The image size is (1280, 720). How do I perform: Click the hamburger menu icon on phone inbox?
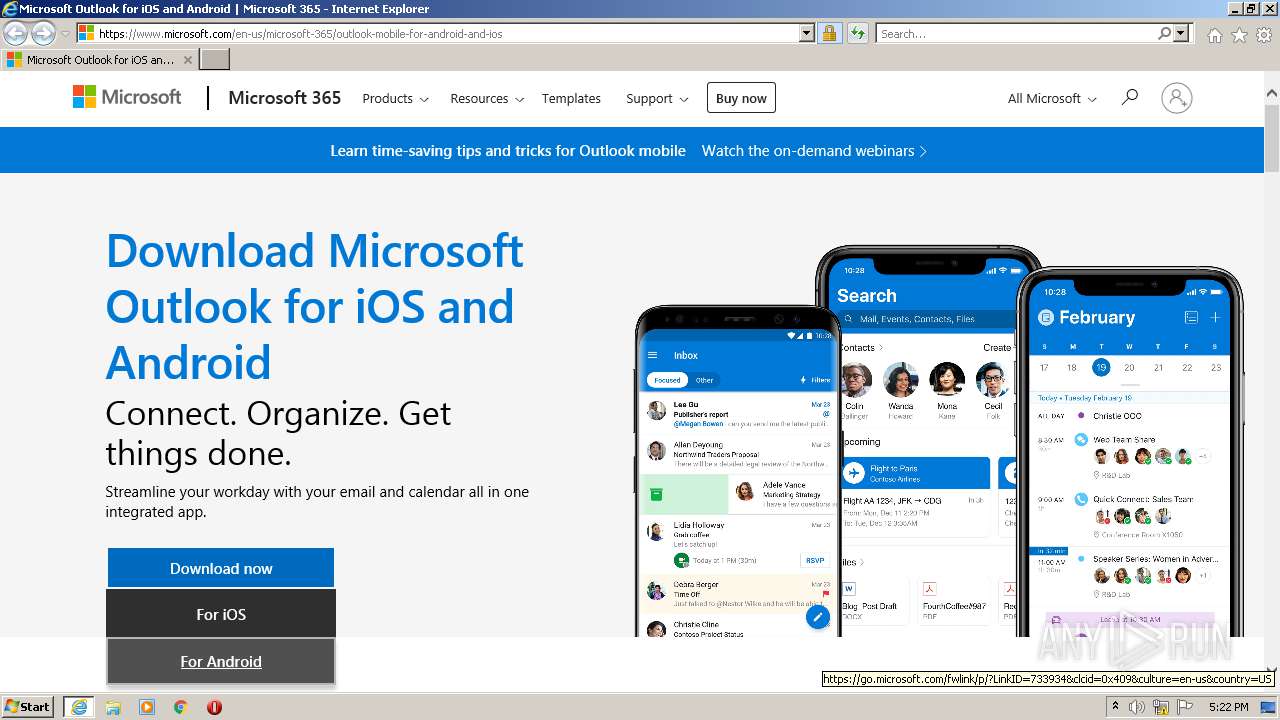(x=653, y=355)
